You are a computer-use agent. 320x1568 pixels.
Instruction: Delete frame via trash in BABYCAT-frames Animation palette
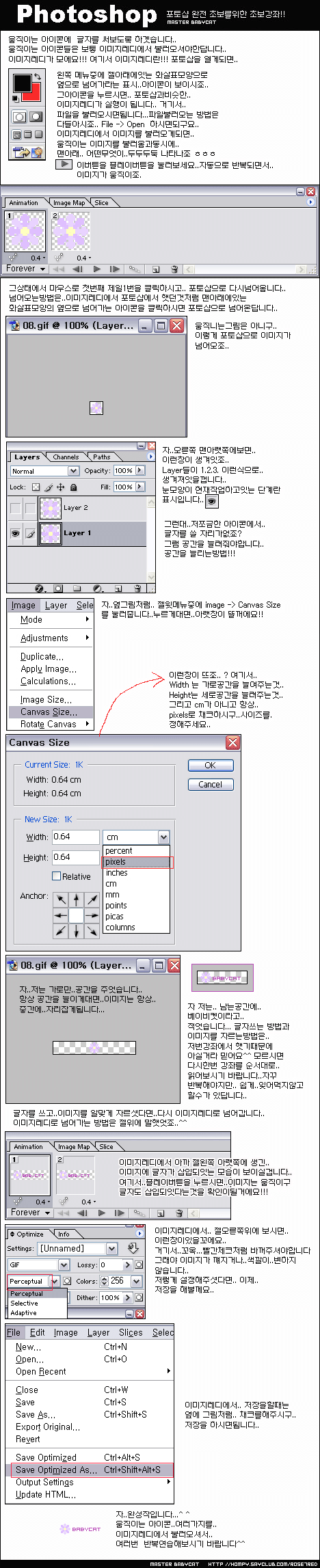pyautogui.click(x=178, y=1213)
